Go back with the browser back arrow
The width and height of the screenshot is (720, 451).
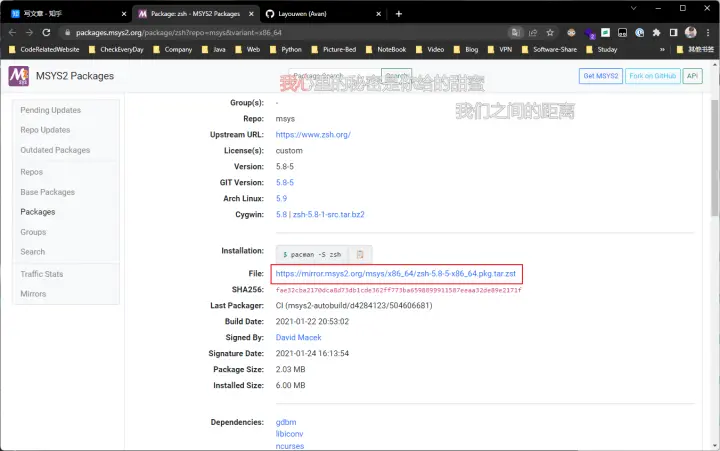(x=12, y=33)
